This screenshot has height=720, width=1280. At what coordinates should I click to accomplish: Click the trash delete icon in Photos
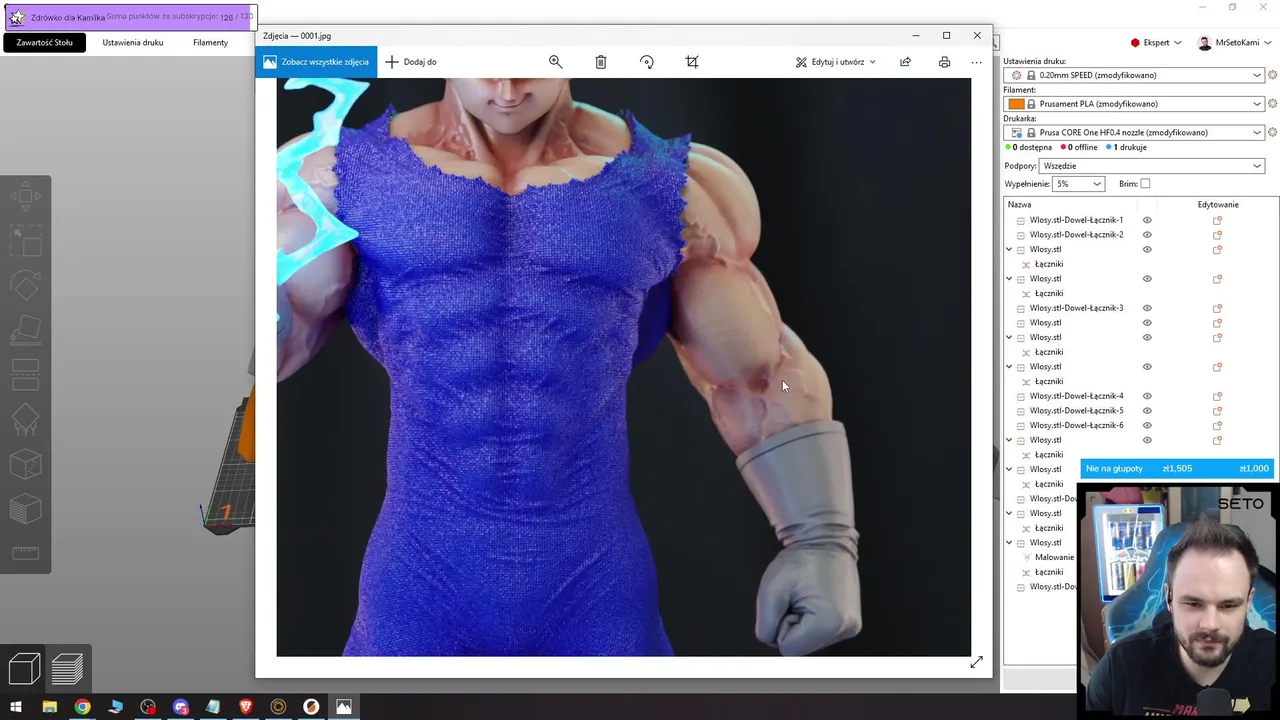(601, 62)
